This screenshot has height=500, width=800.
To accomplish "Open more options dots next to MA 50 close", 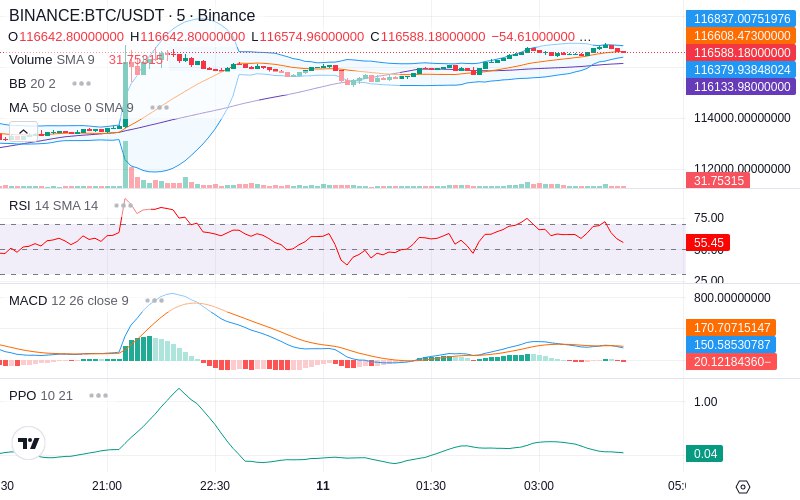I will pyautogui.click(x=159, y=108).
